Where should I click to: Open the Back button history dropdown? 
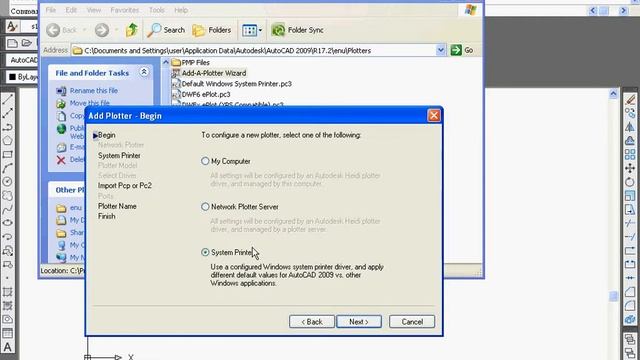(84, 30)
